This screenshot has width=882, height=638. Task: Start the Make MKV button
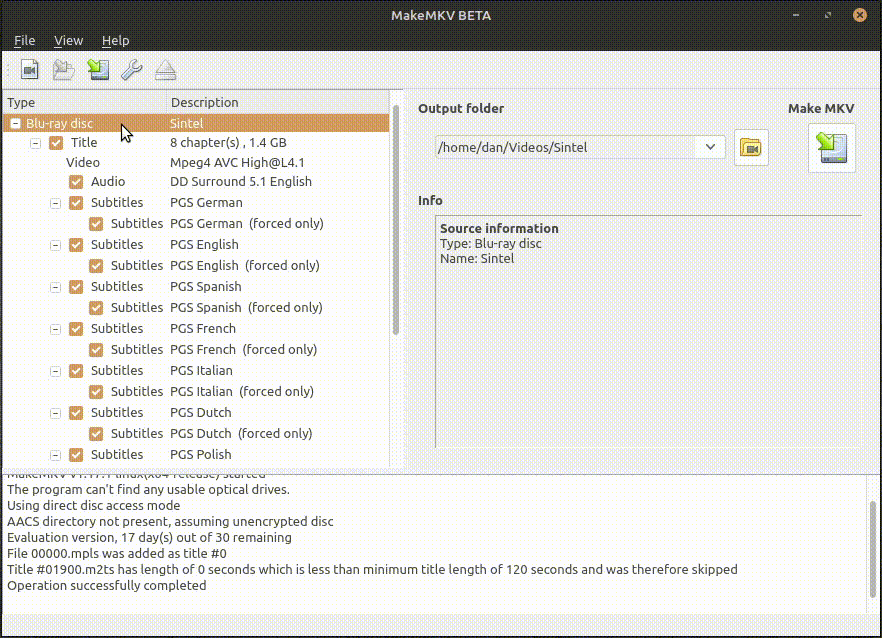click(832, 148)
